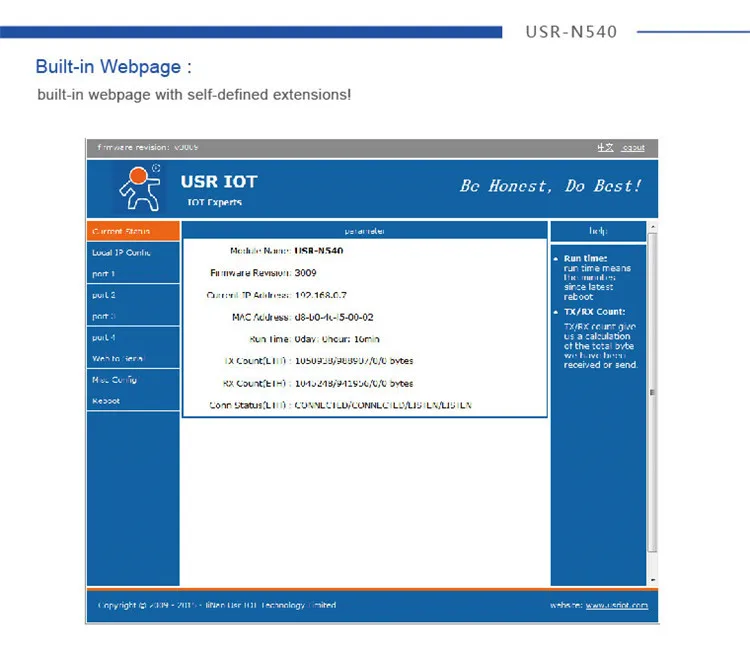The image size is (750, 653).
Task: Open the Current Status menu item
Action: click(x=133, y=231)
